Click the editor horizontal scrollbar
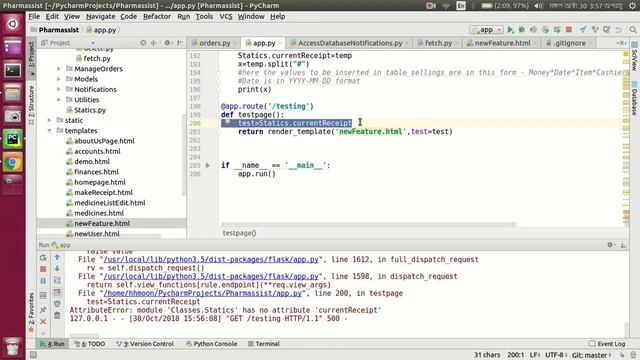 pos(368,224)
